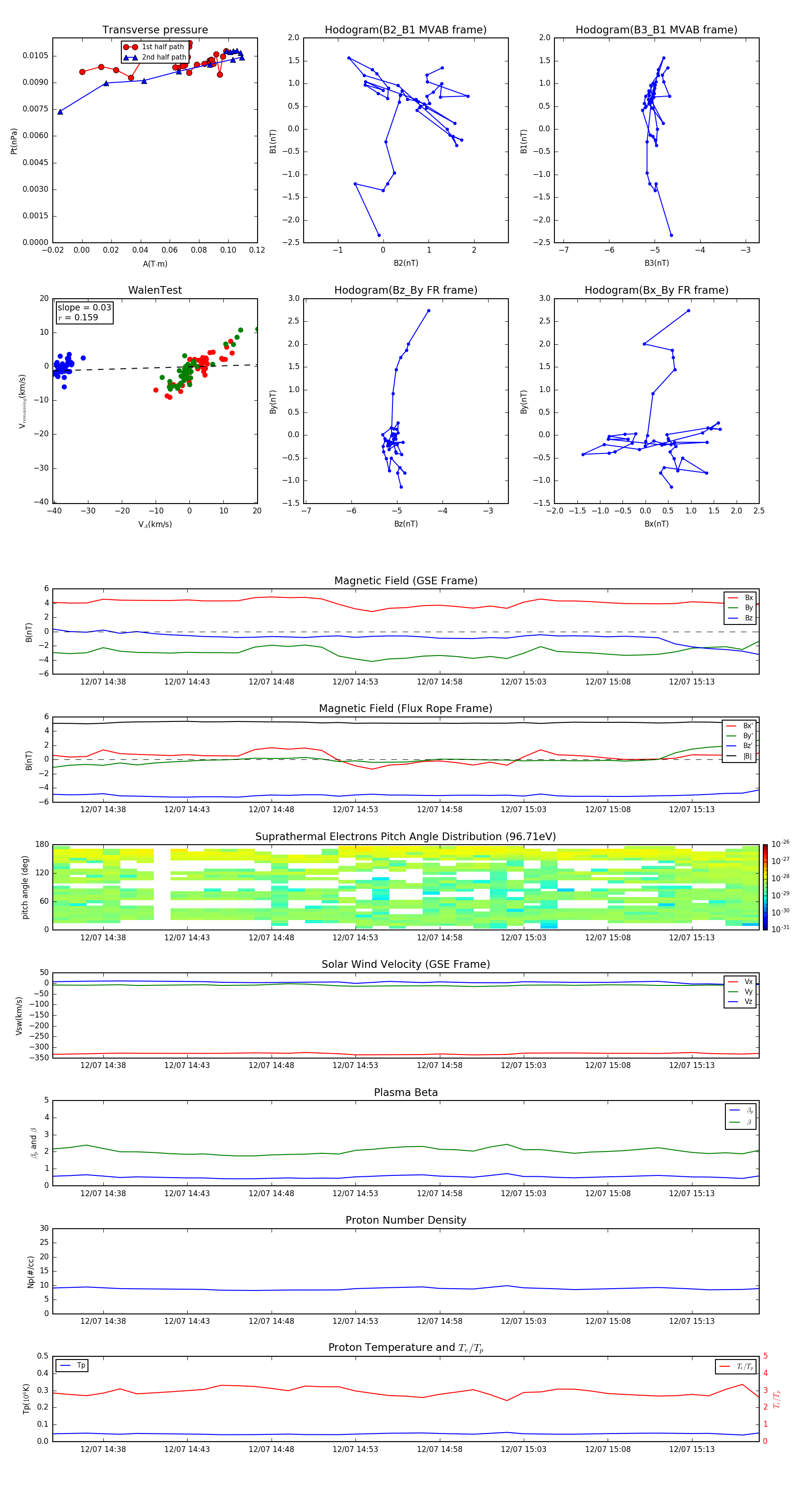Viewport: 812px width, 1489px height.
Task: Click the βp entry in Plasma Beta legend
Action: pyautogui.click(x=742, y=1110)
